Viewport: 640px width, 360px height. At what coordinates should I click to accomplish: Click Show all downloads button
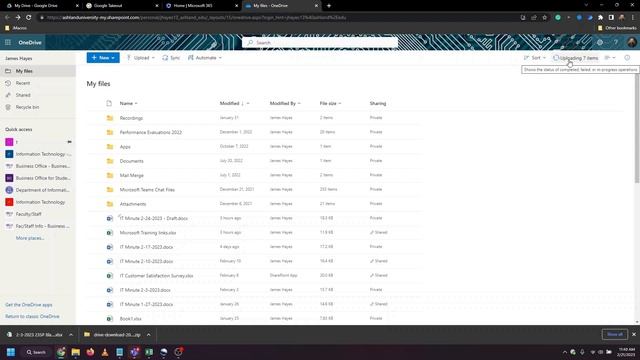[x=615, y=334]
